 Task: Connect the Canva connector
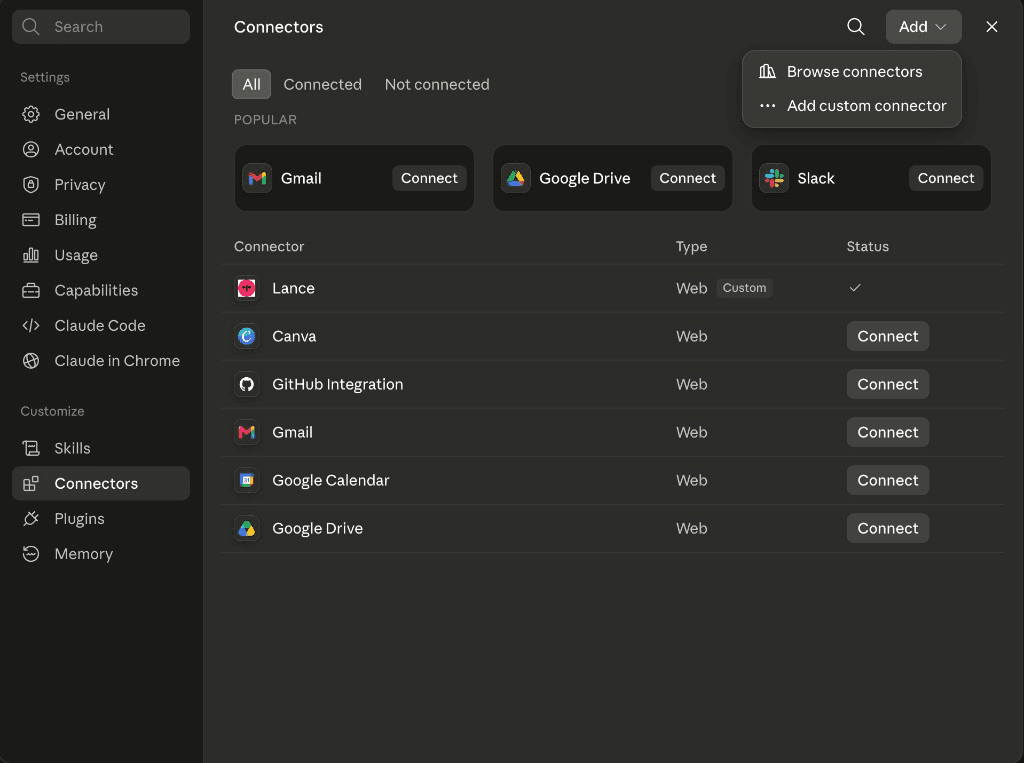[888, 336]
